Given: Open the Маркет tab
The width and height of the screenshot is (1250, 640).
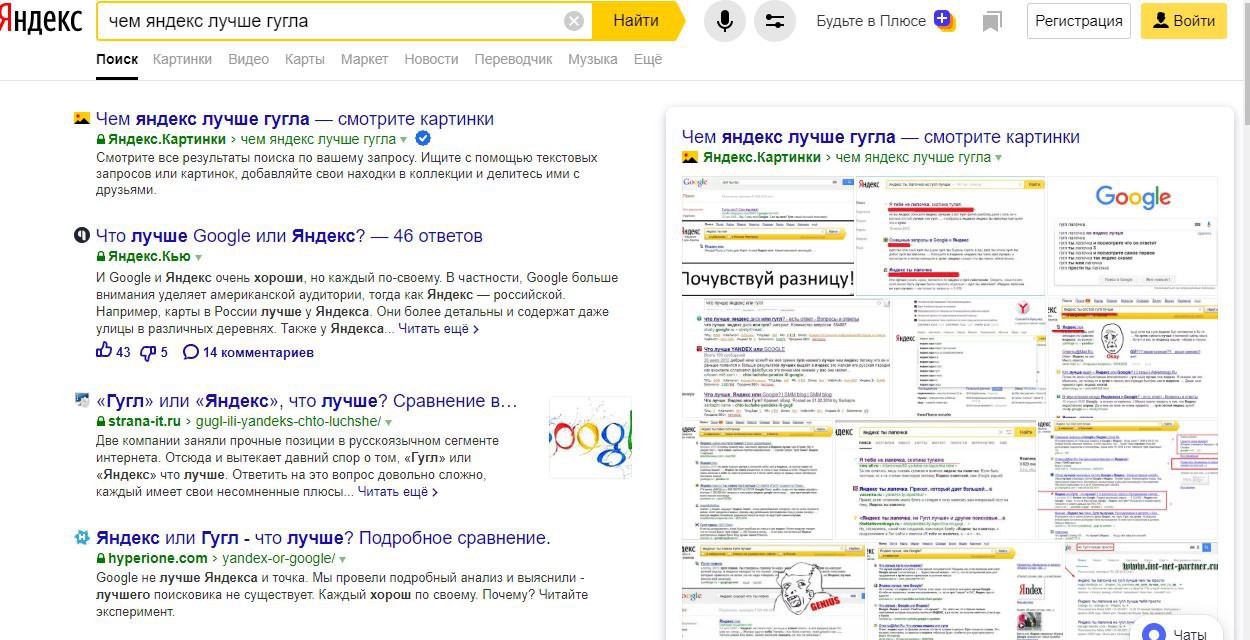Looking at the screenshot, I should pyautogui.click(x=364, y=59).
